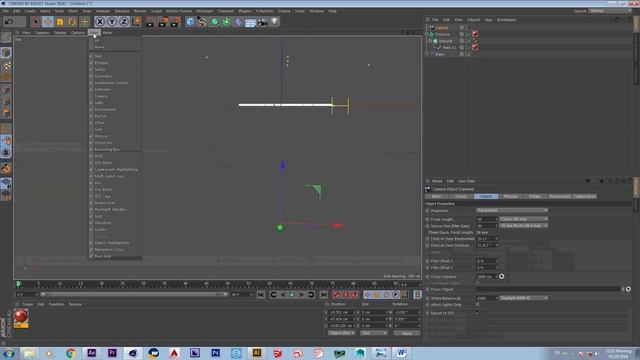Image resolution: width=640 pixels, height=360 pixels.
Task: Play the animation forwards
Action: 292,295
